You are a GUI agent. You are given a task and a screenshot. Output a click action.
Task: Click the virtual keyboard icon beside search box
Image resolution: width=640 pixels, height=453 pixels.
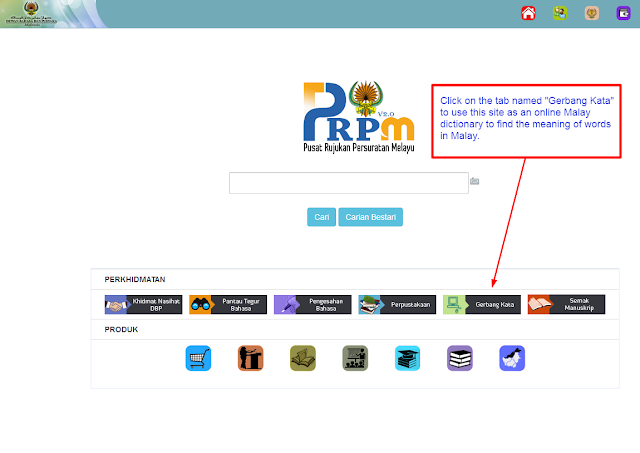(474, 181)
